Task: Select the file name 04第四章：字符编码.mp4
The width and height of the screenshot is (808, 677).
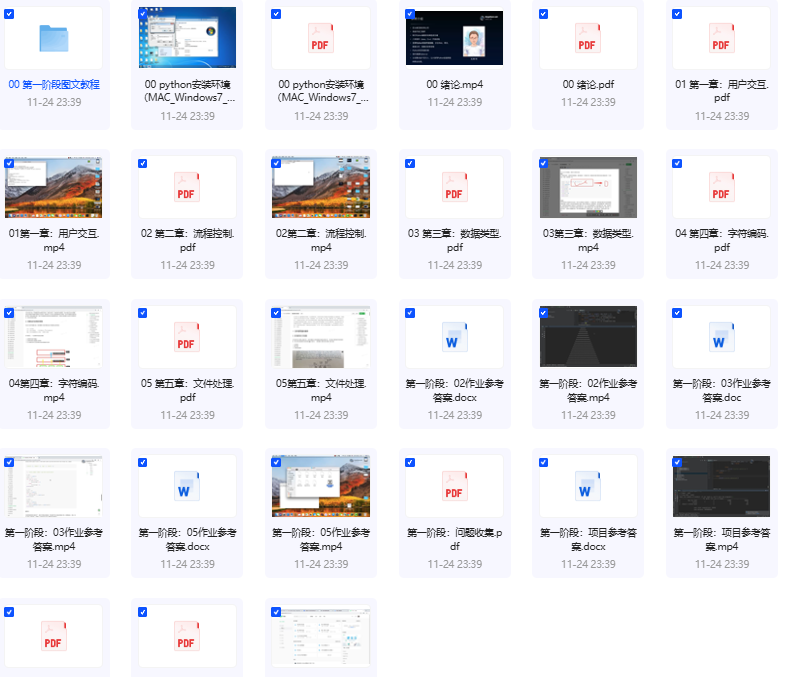Action: tap(54, 390)
